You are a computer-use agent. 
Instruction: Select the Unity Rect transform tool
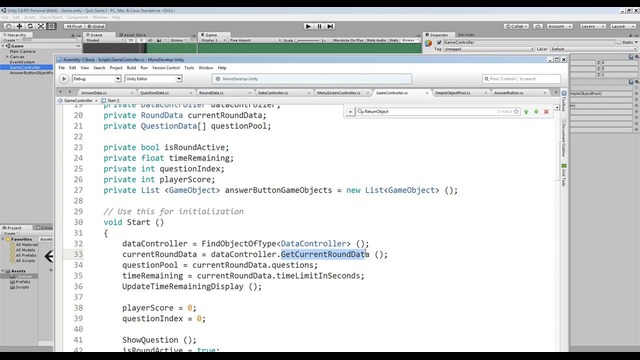click(51, 26)
